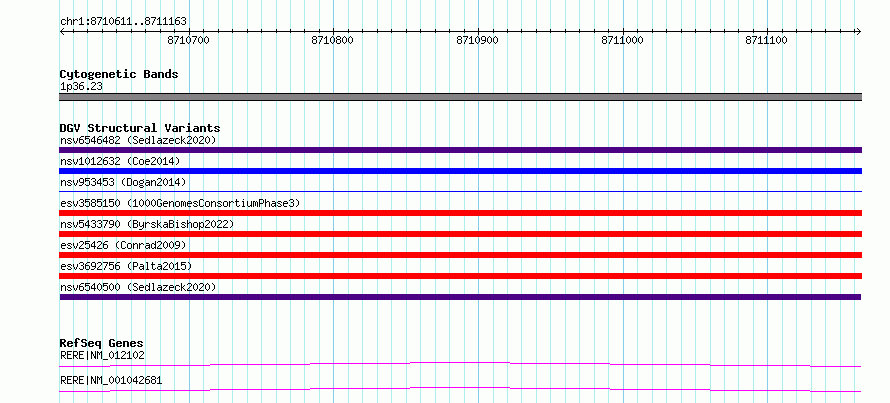Click the chr1:8710611..8711163 coordinate label
This screenshot has height=403, width=890.
(x=123, y=22)
